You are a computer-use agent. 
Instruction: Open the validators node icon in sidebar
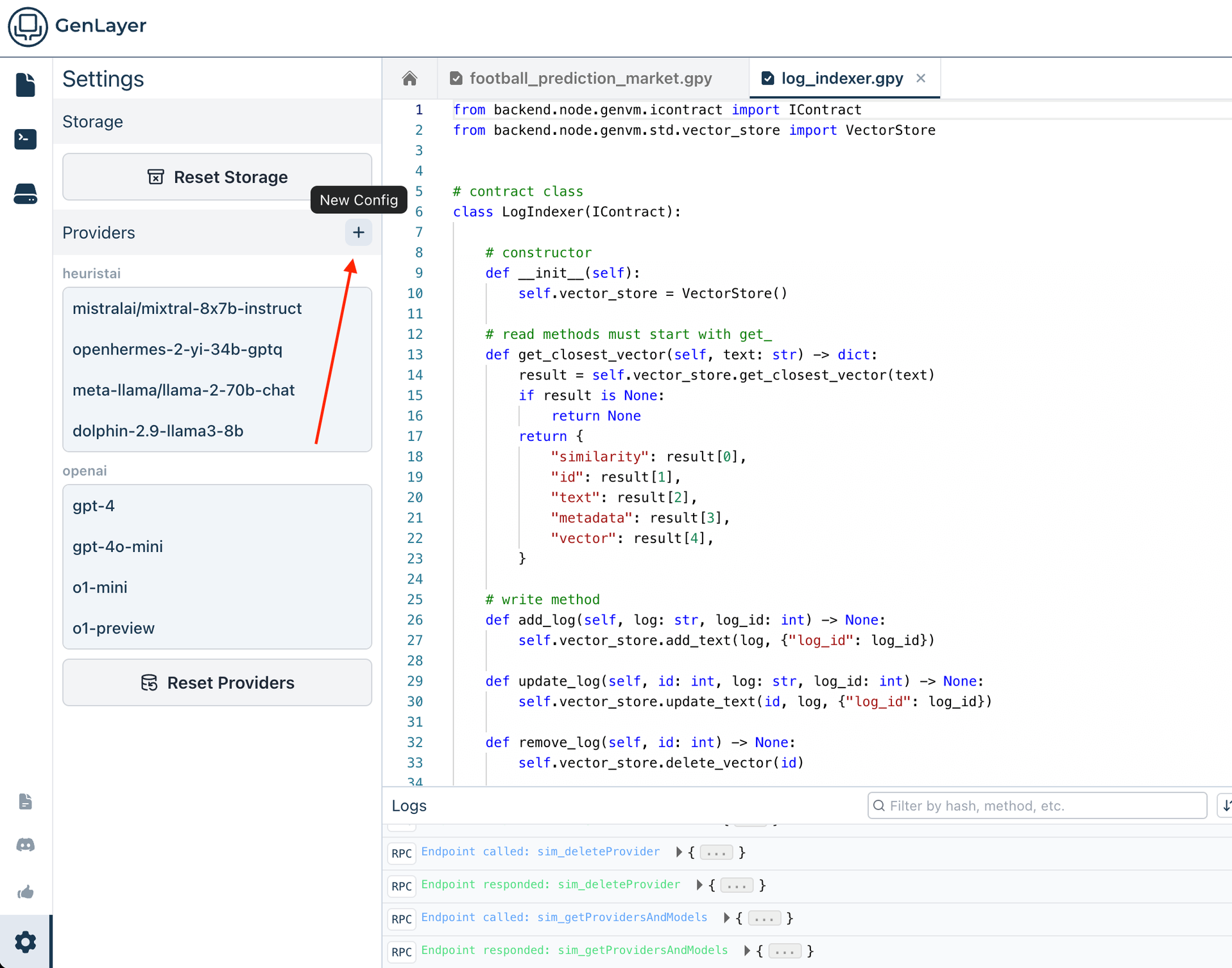26,193
